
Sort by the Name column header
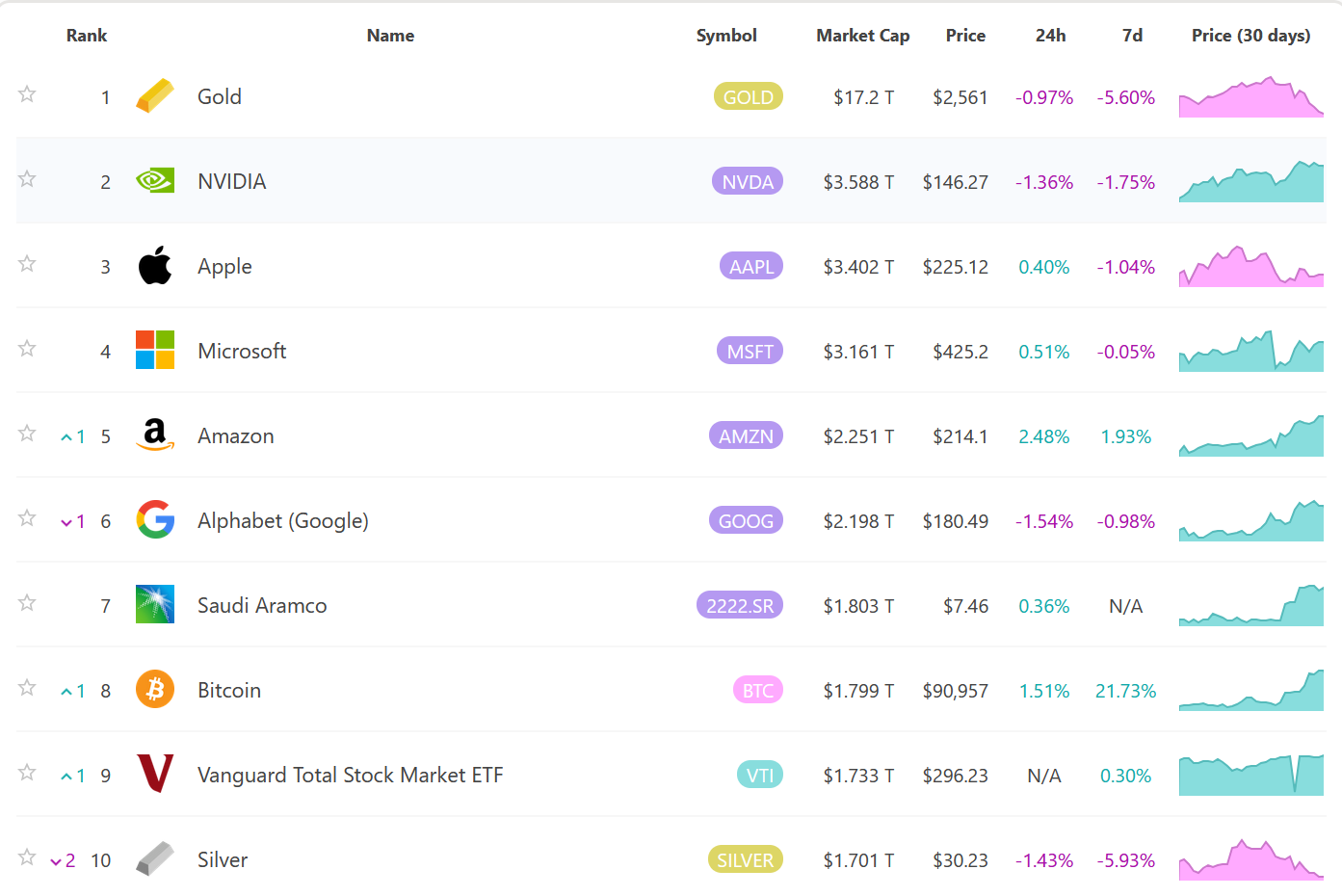pyautogui.click(x=390, y=36)
